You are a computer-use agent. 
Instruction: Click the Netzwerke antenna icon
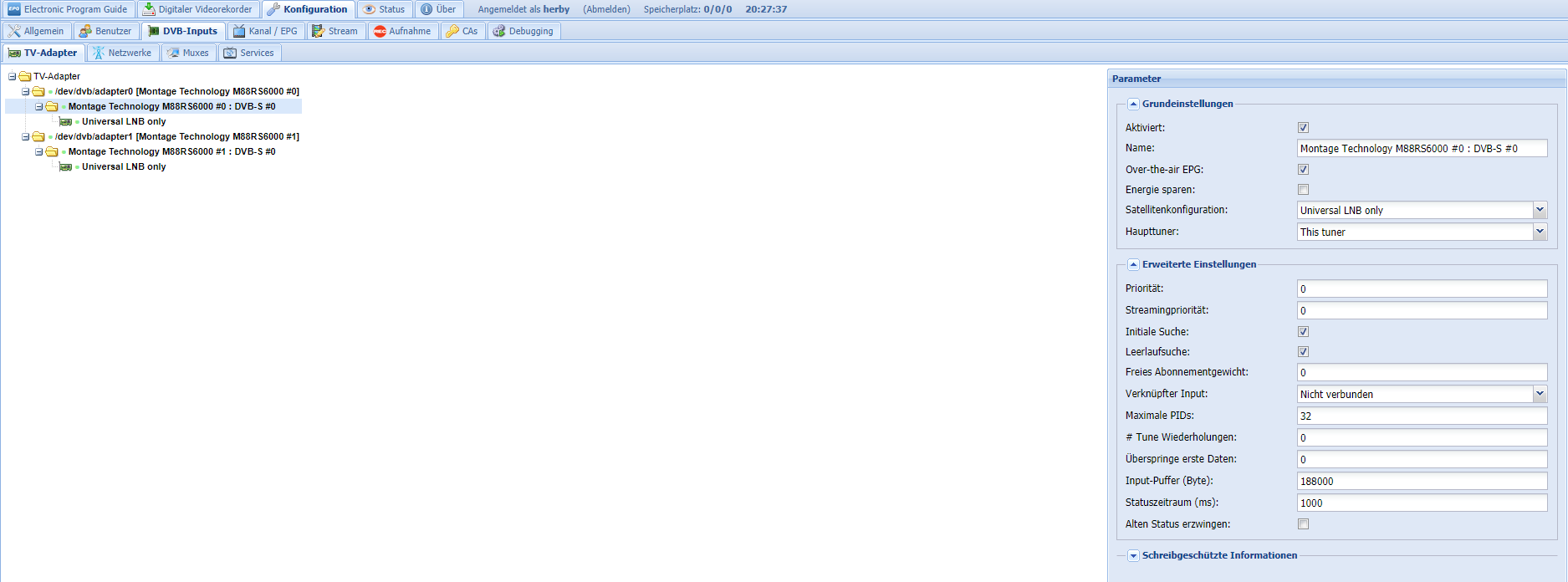click(99, 53)
